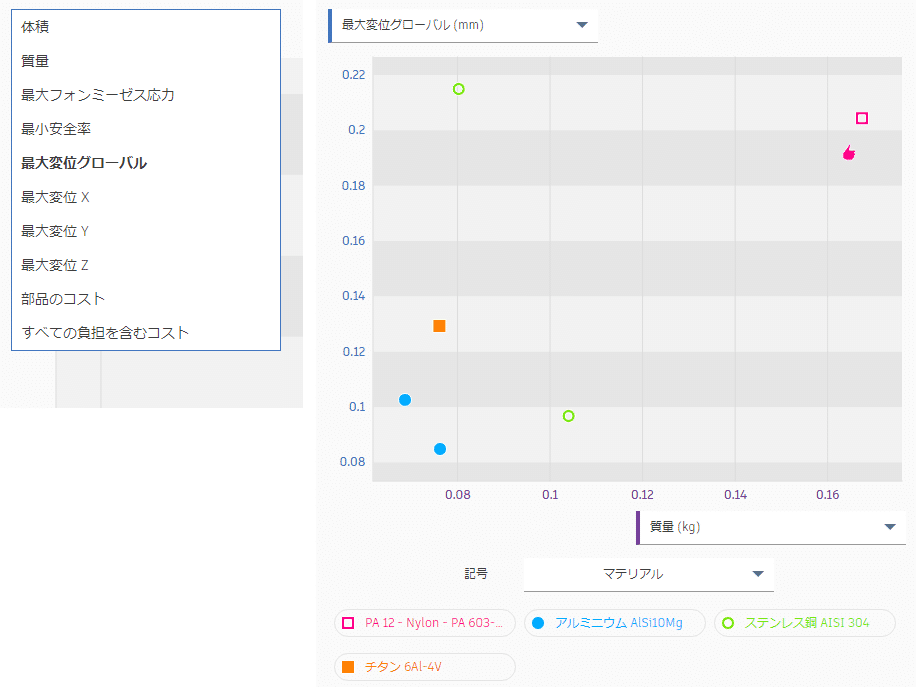Select 体積 from the dropdown list
This screenshot has height=687, width=916.
coord(146,27)
